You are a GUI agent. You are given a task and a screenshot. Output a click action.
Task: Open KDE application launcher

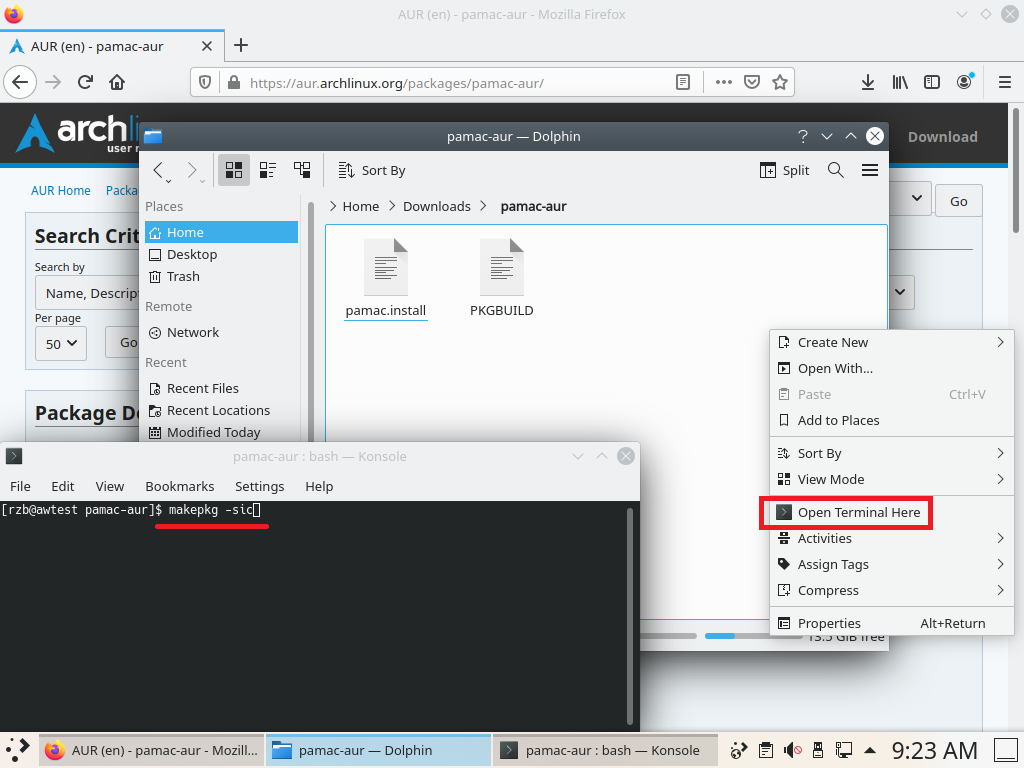tap(18, 750)
